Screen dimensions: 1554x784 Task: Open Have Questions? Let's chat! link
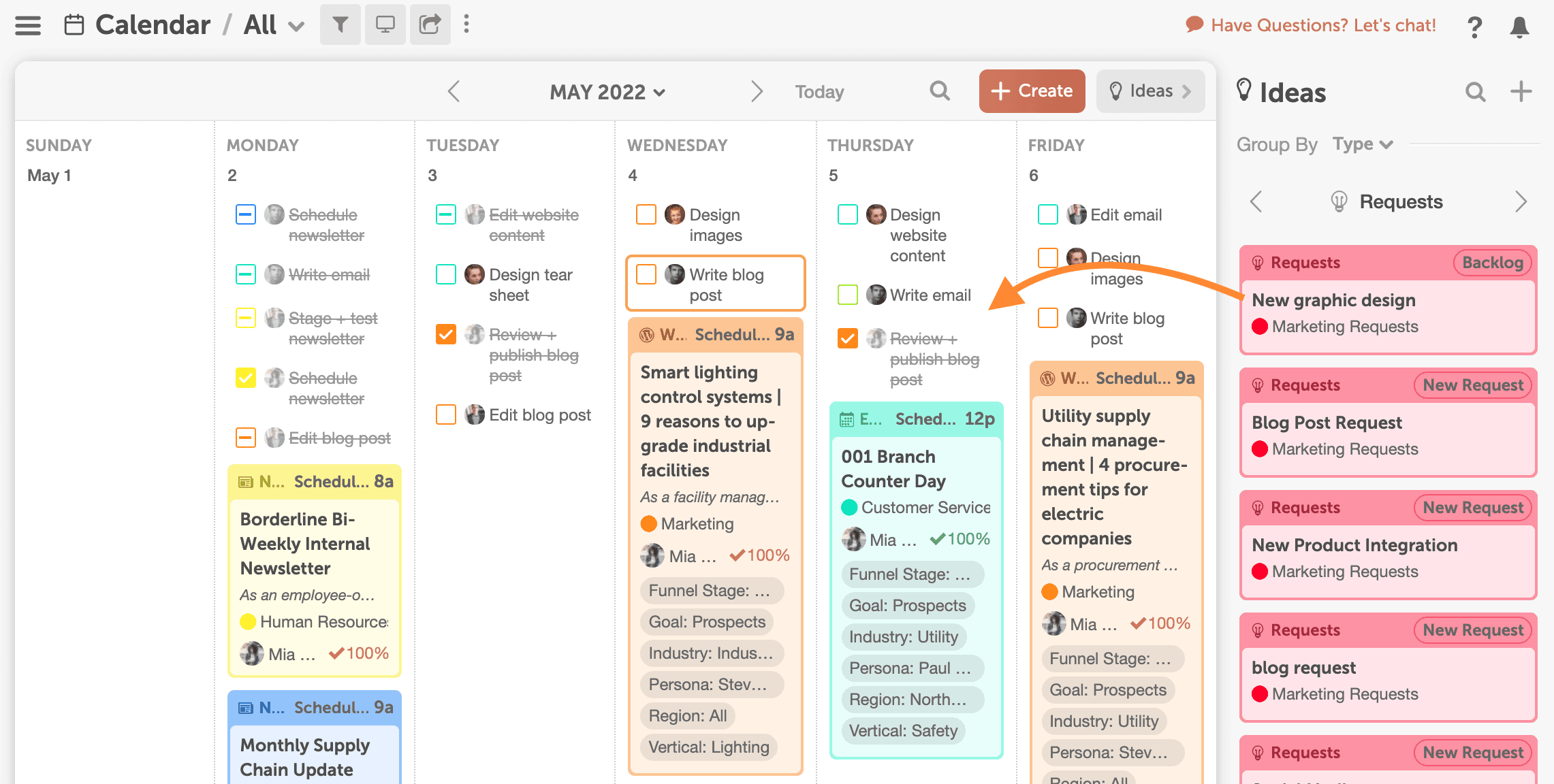1323,25
